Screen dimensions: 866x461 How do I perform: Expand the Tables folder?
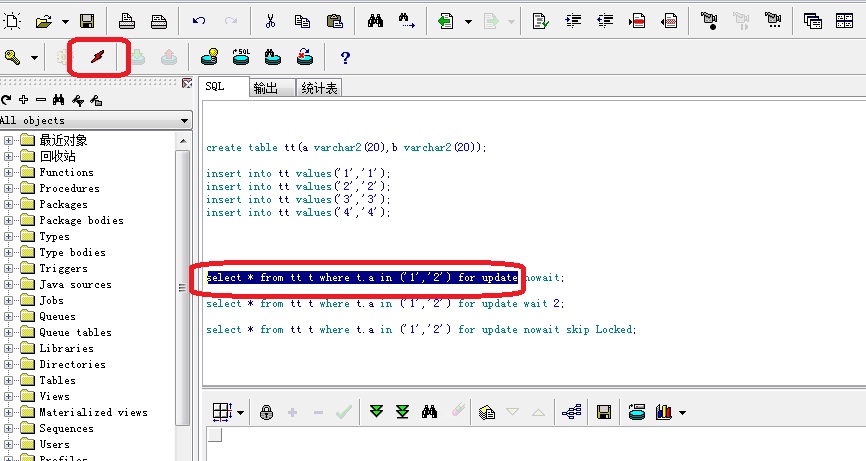[8, 380]
